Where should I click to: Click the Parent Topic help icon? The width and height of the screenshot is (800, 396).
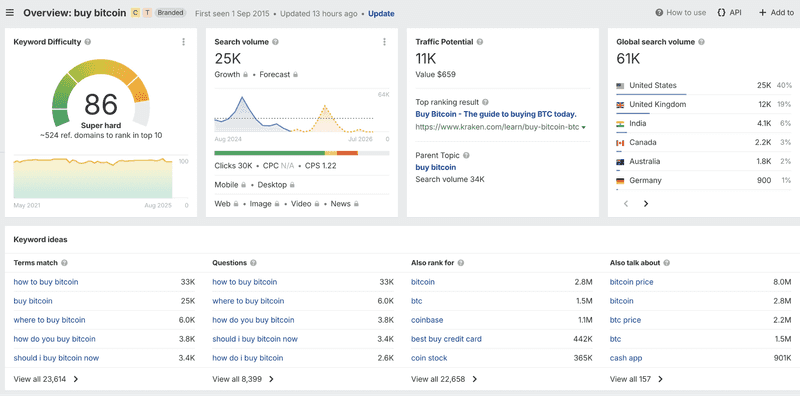tap(466, 155)
